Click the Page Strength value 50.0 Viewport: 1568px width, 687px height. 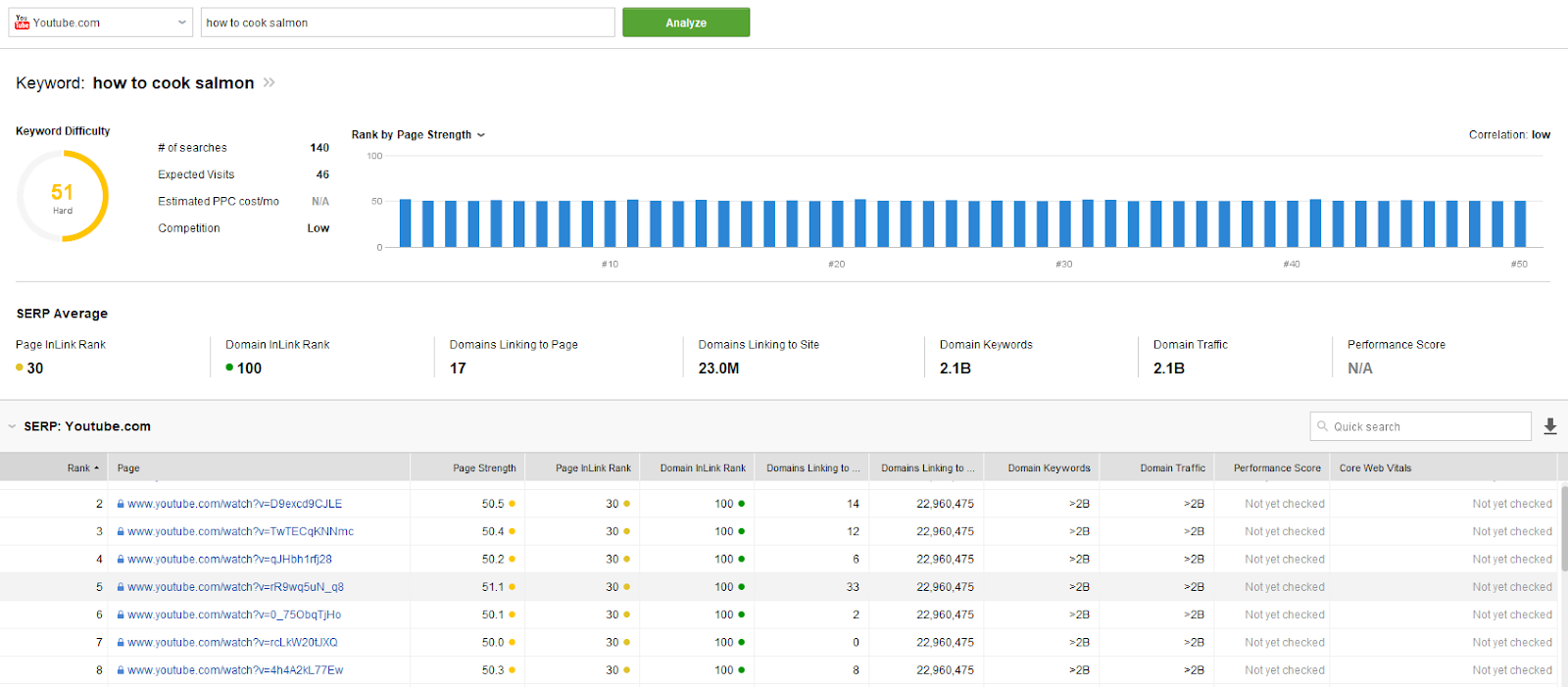pyautogui.click(x=493, y=643)
